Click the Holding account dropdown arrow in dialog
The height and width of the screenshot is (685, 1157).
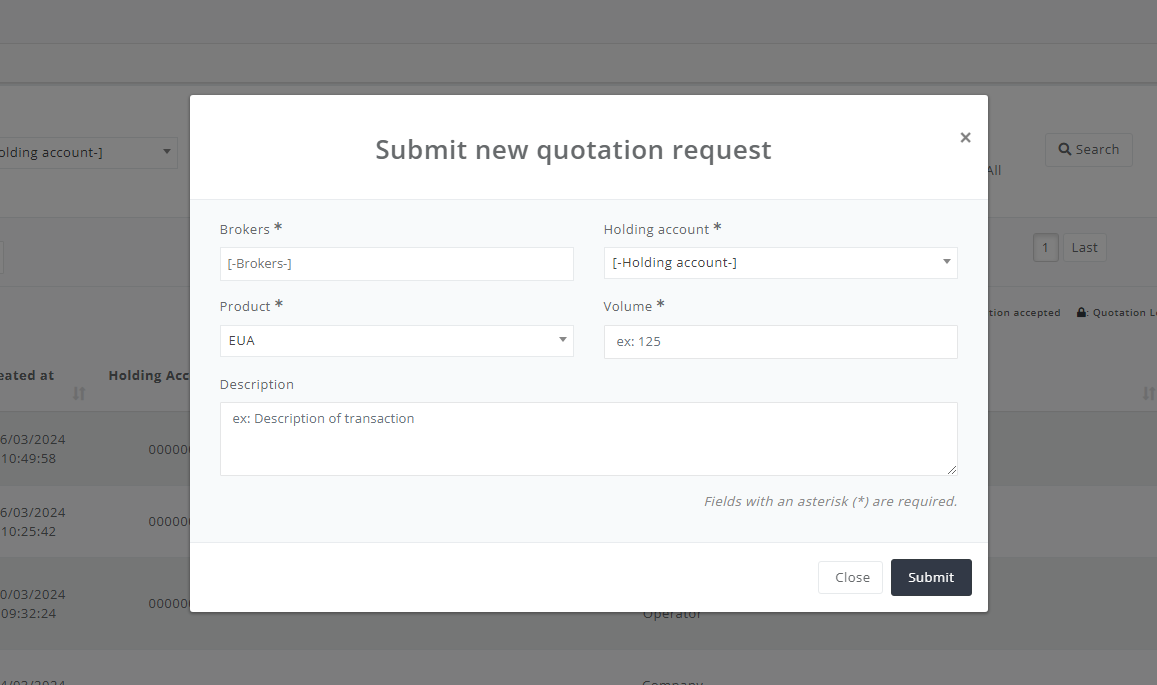[x=947, y=262]
